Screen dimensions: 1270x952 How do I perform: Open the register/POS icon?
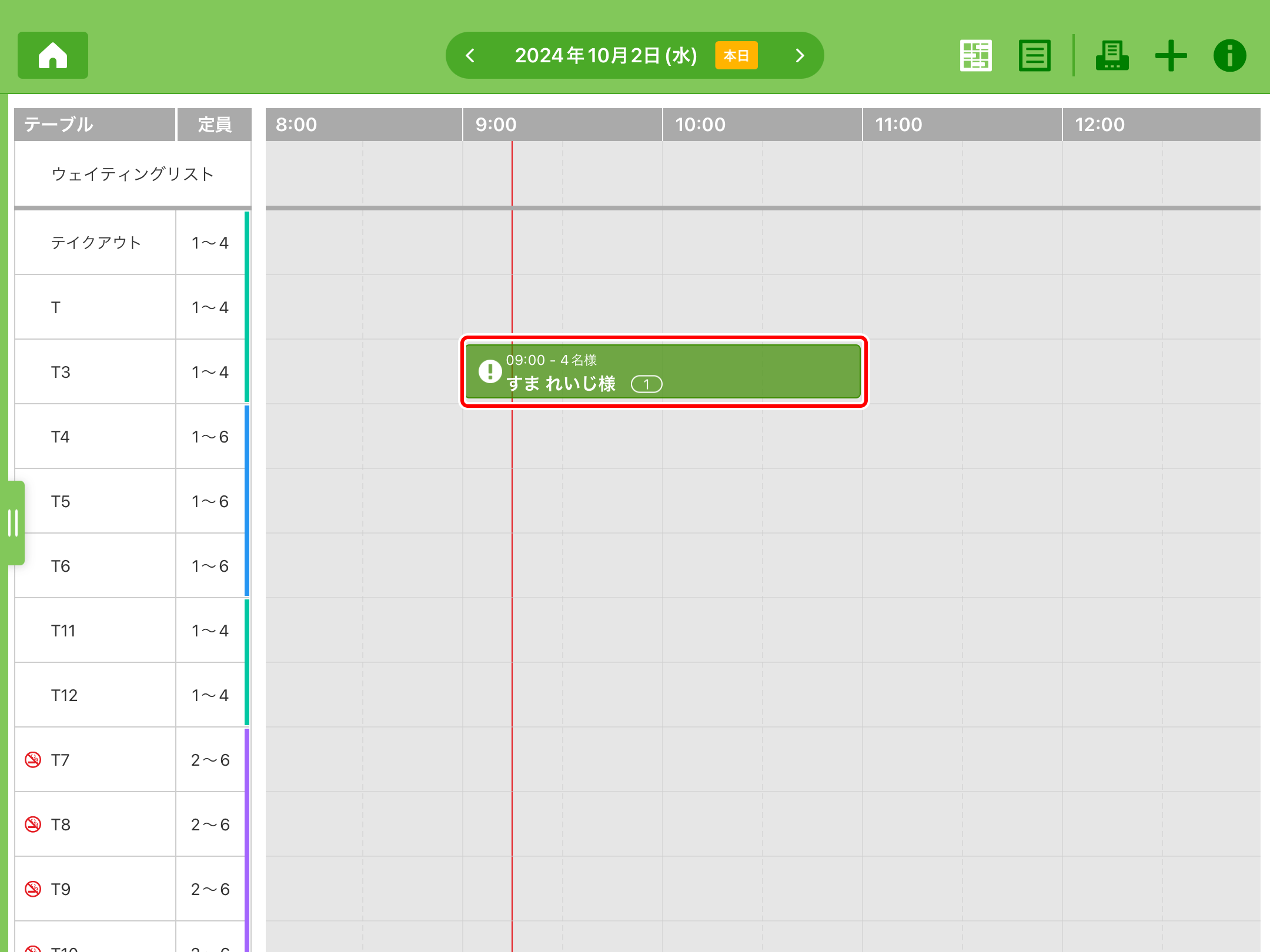tap(1111, 55)
